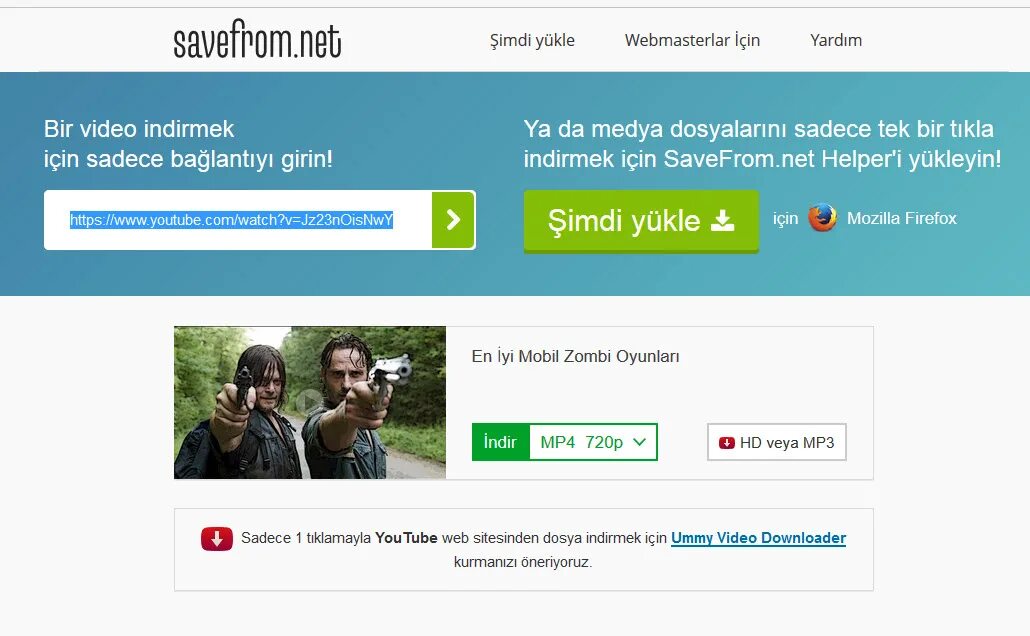Click the Mozilla Firefox icon

[822, 218]
